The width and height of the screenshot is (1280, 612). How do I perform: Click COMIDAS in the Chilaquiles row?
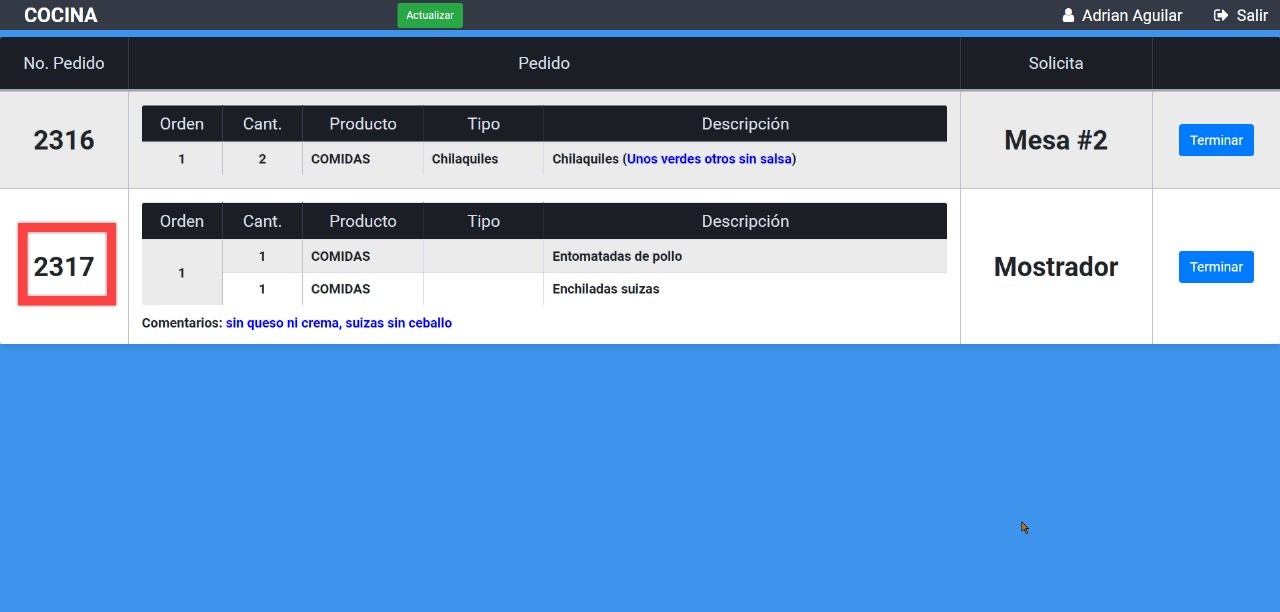341,159
